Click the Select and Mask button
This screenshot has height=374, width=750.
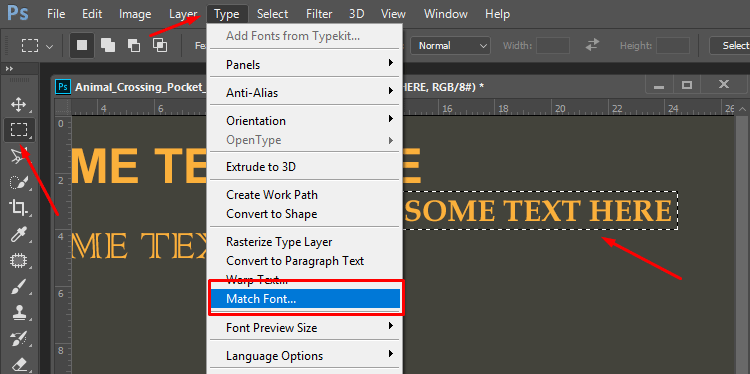[x=730, y=45]
